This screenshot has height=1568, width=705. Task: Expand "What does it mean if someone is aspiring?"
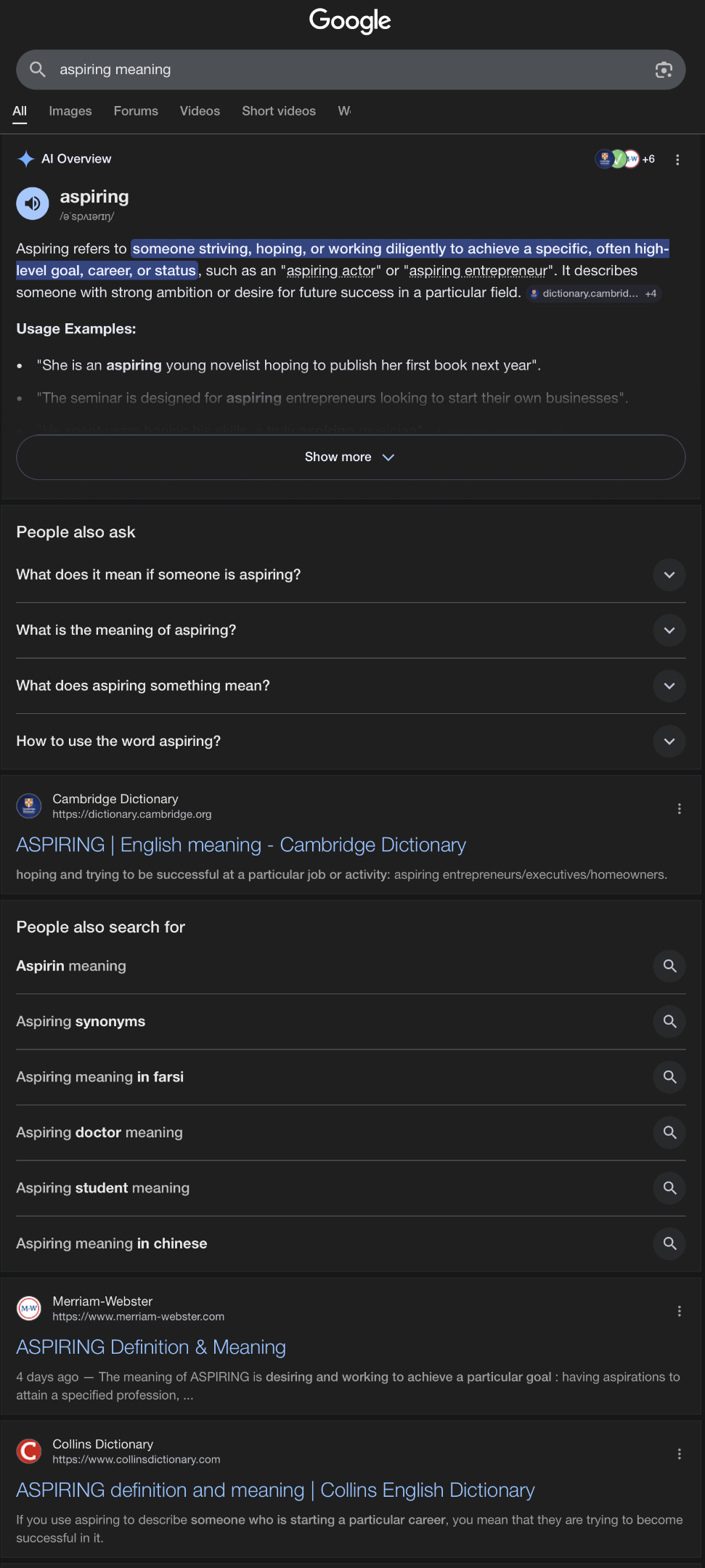coord(669,575)
